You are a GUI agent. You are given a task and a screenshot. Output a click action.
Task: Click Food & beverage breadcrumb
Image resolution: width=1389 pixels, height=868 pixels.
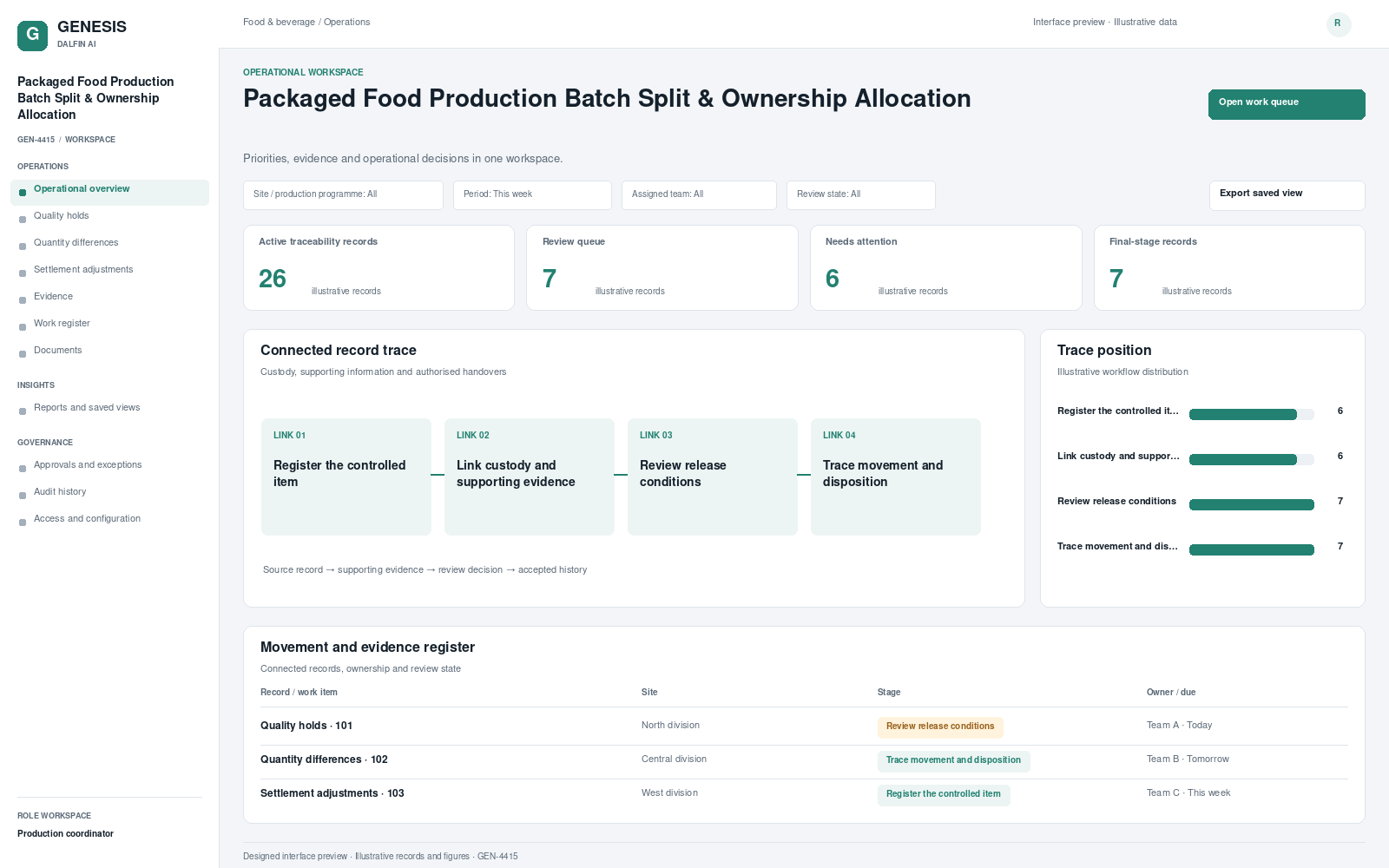coord(279,22)
